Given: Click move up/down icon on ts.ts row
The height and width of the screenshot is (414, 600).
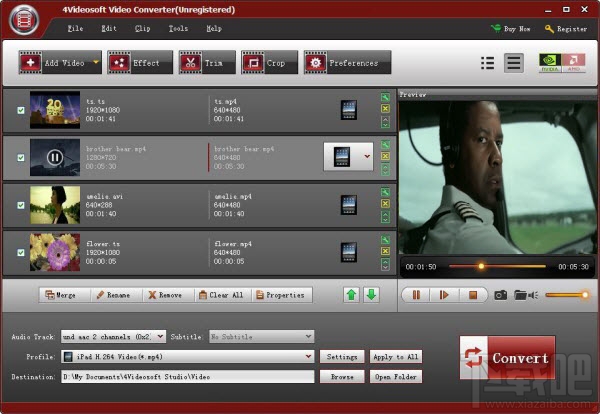Looking at the screenshot, I should coord(385,122).
